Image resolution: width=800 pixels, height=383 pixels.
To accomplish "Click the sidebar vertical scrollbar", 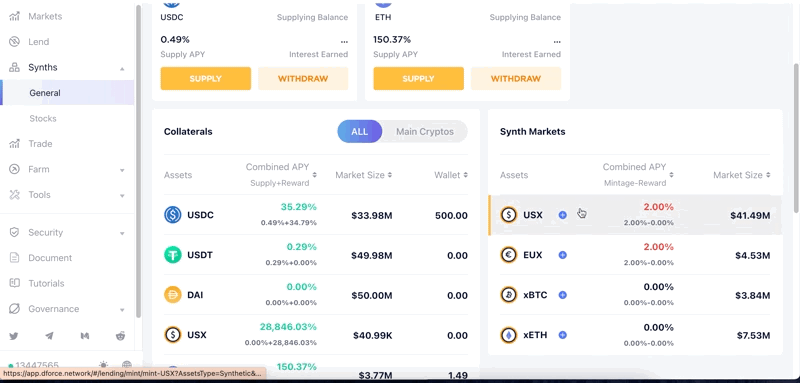I will [138, 161].
